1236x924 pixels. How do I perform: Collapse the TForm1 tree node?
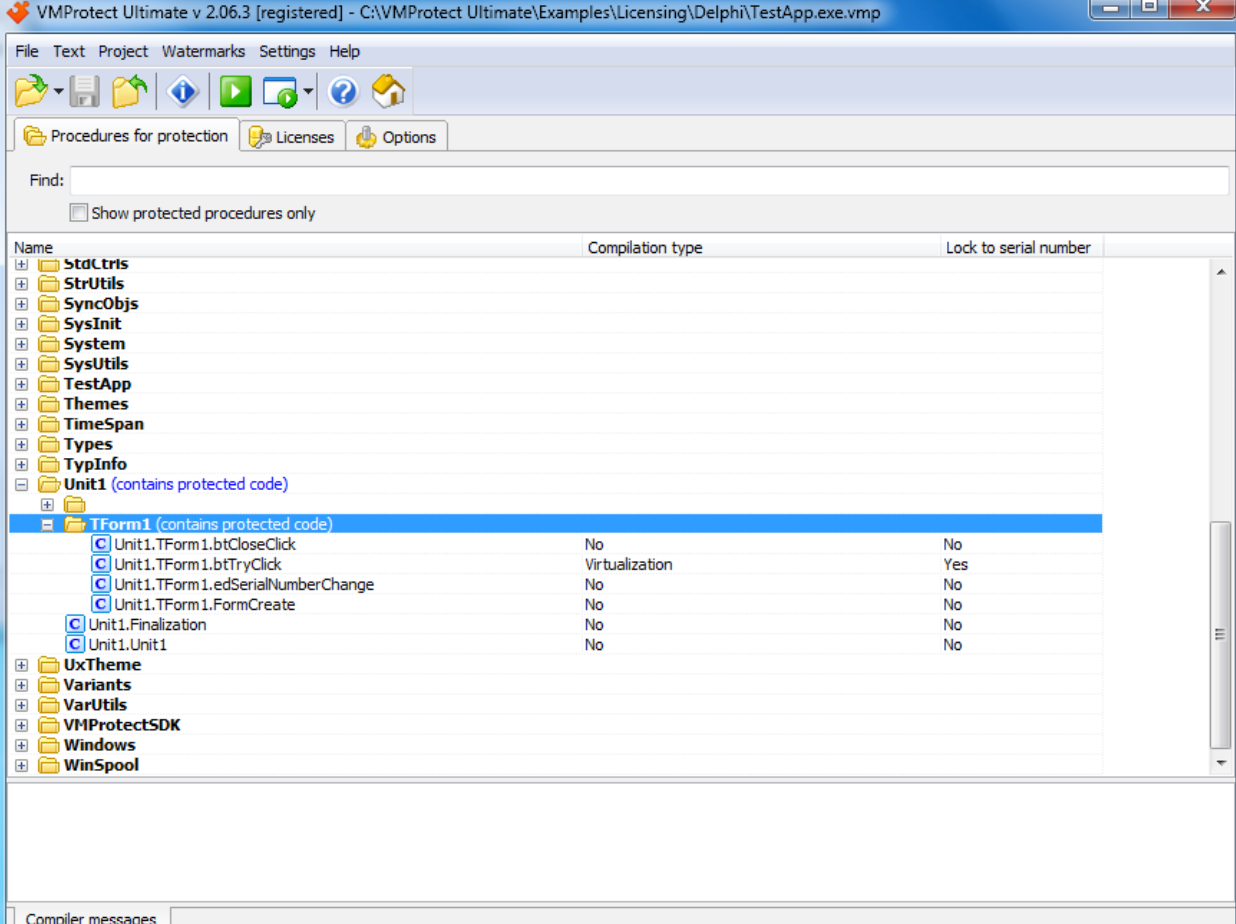pyautogui.click(x=47, y=524)
